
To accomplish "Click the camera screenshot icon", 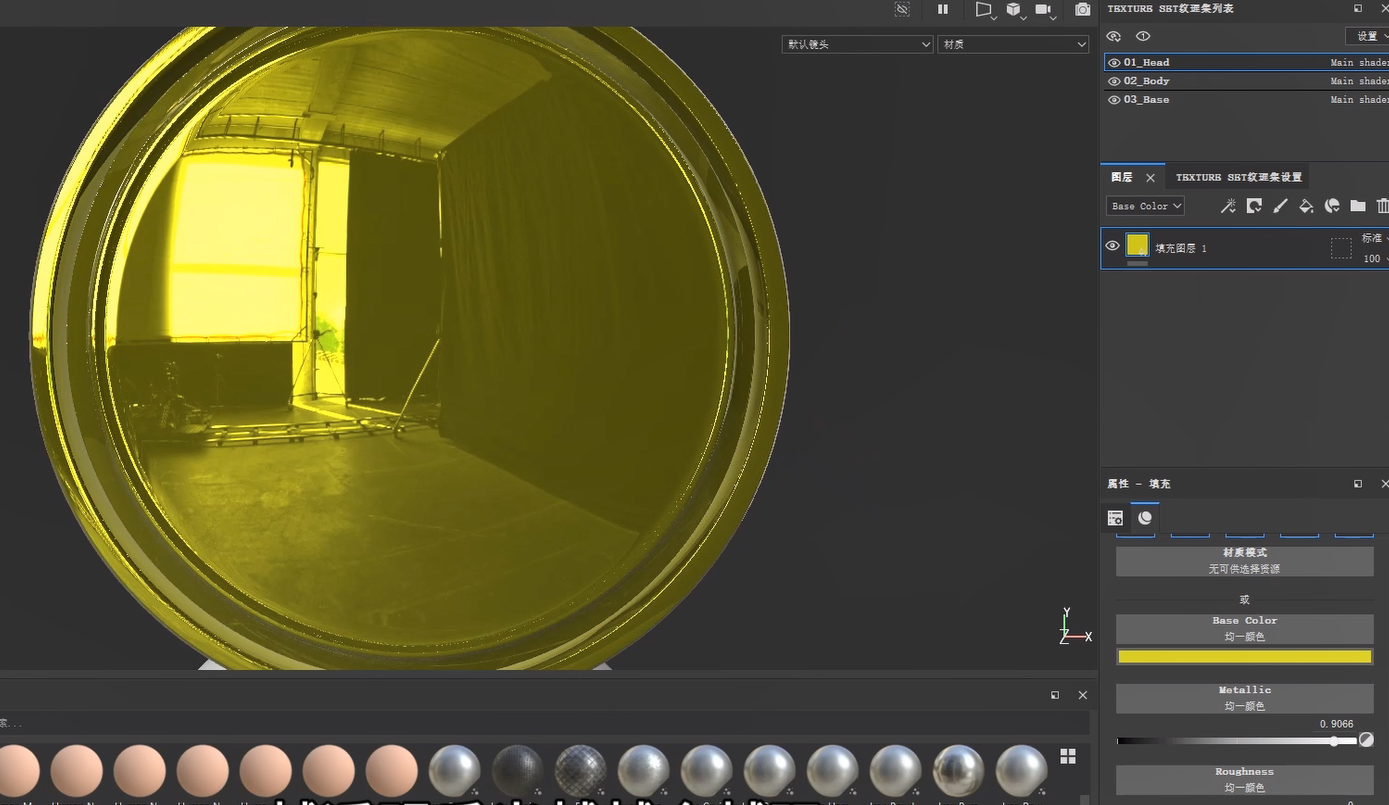I will tap(1082, 9).
